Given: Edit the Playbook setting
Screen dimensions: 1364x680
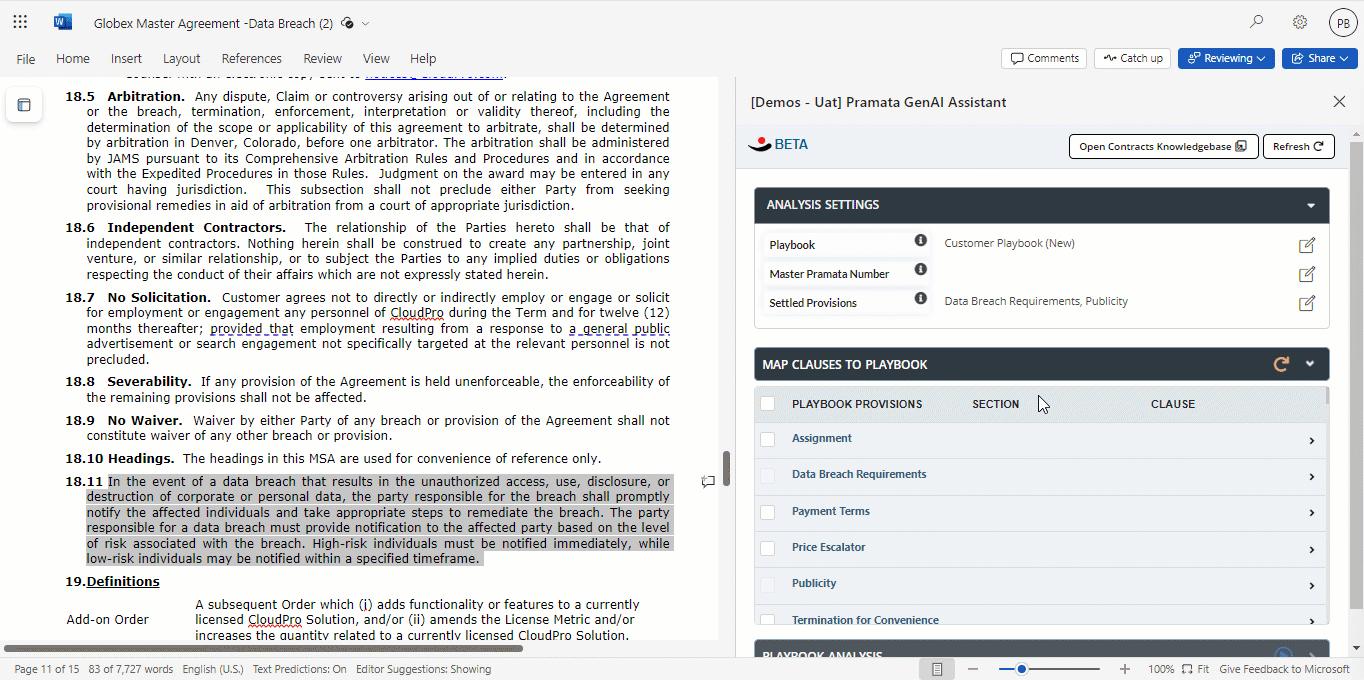Looking at the screenshot, I should [x=1306, y=245].
